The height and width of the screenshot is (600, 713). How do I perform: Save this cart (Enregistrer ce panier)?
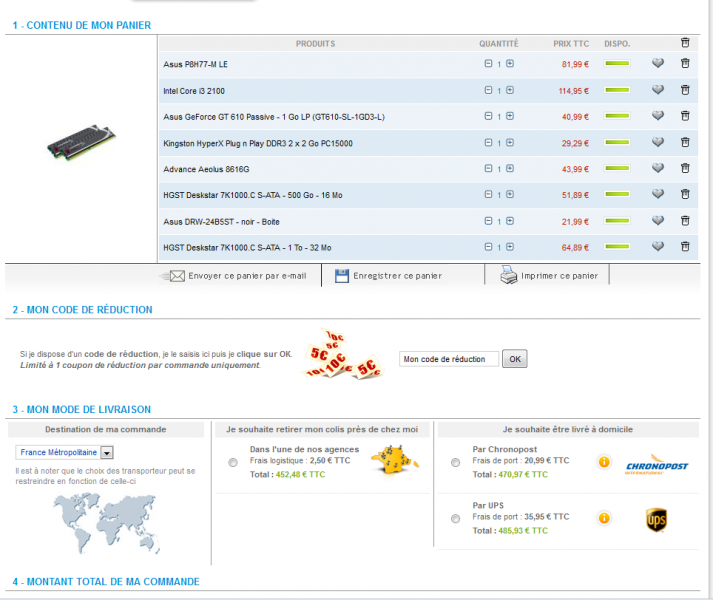[x=388, y=276]
